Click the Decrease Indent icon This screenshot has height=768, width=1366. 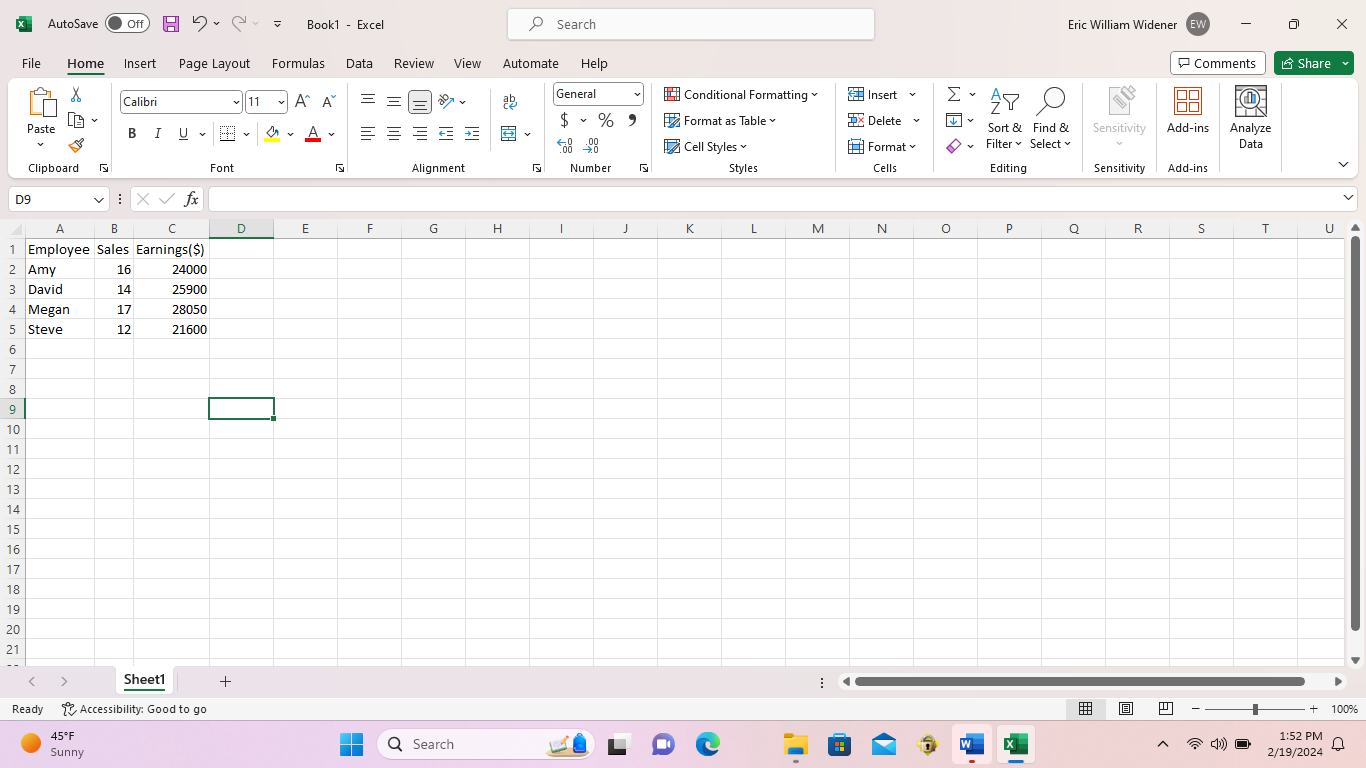tap(446, 133)
